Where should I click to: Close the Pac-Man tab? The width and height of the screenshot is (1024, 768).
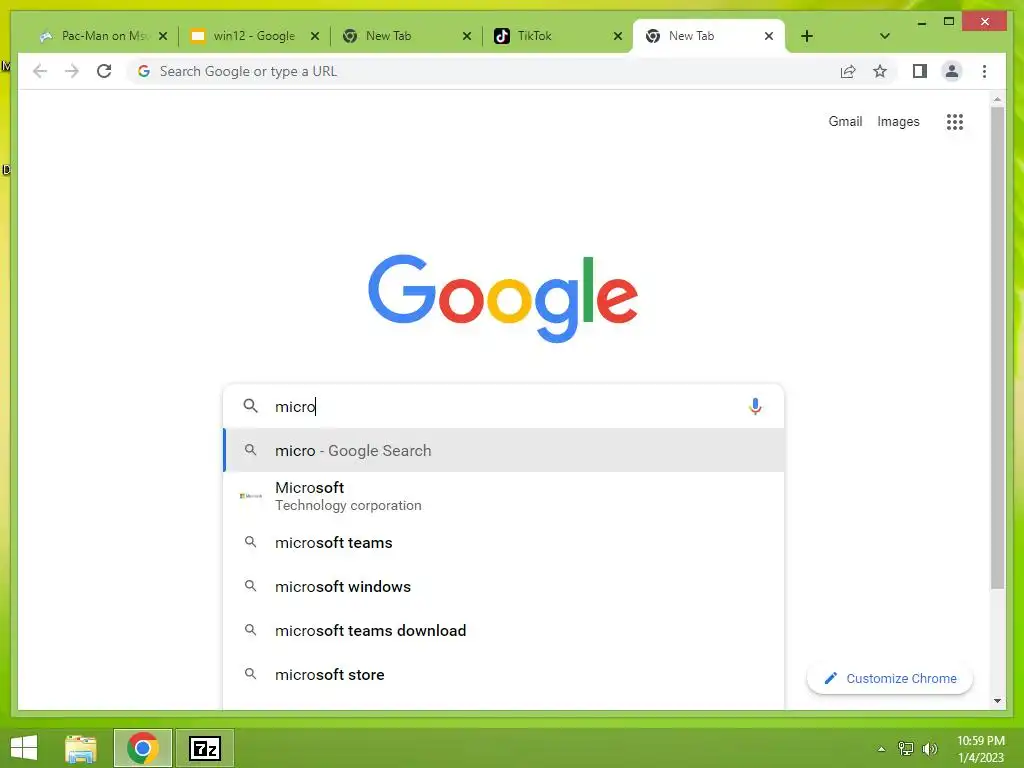point(163,36)
